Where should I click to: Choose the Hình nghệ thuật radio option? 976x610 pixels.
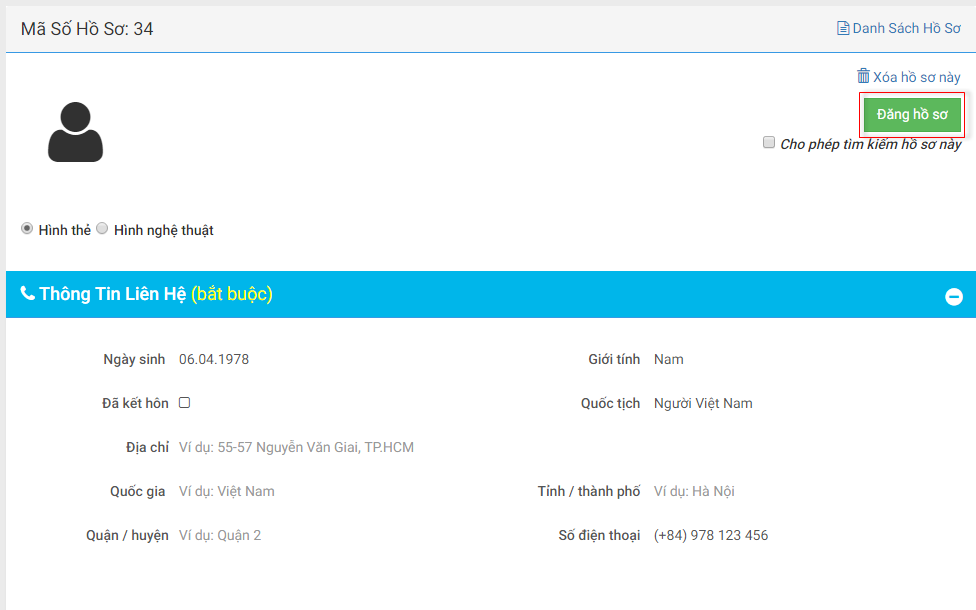102,229
